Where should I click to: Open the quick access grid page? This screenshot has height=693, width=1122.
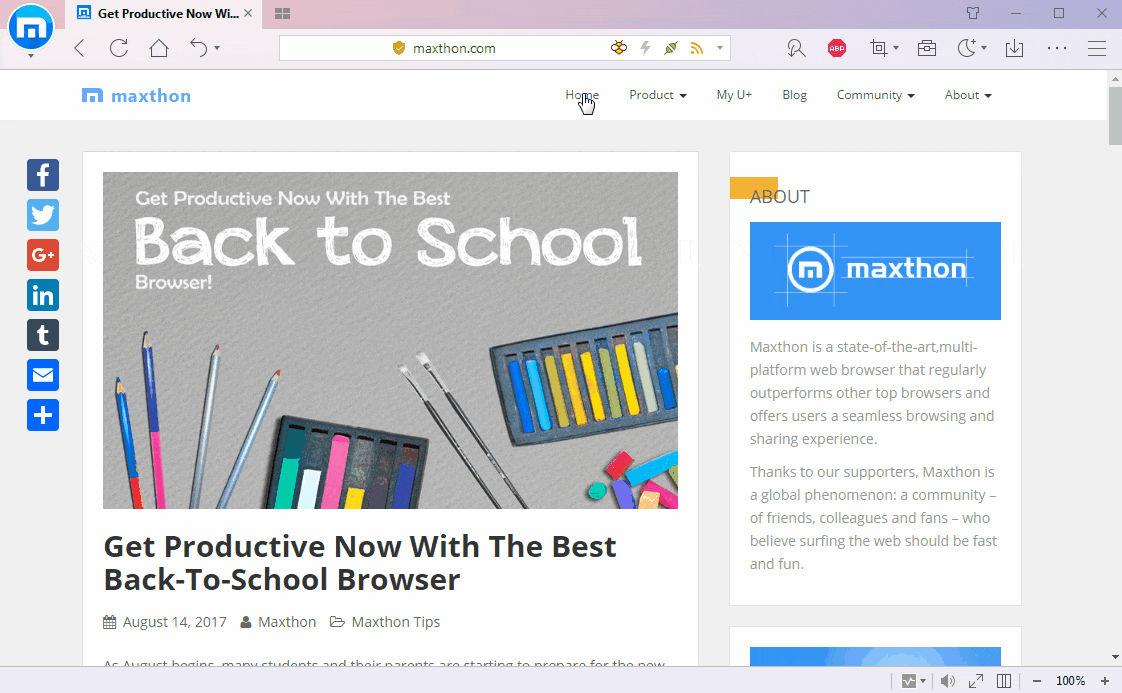click(283, 14)
